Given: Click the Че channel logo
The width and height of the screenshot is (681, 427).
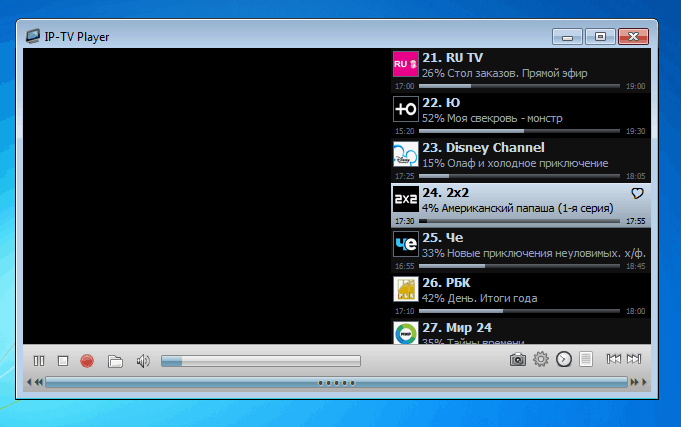Looking at the screenshot, I should pyautogui.click(x=406, y=244).
